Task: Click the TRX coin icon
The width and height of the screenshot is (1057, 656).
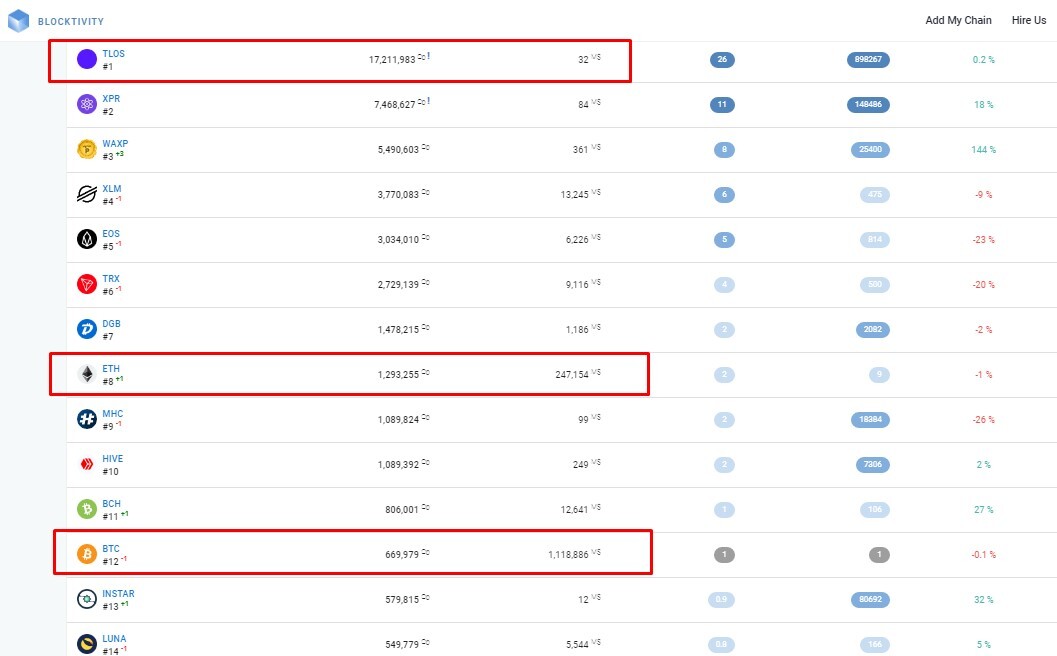Action: 87,285
